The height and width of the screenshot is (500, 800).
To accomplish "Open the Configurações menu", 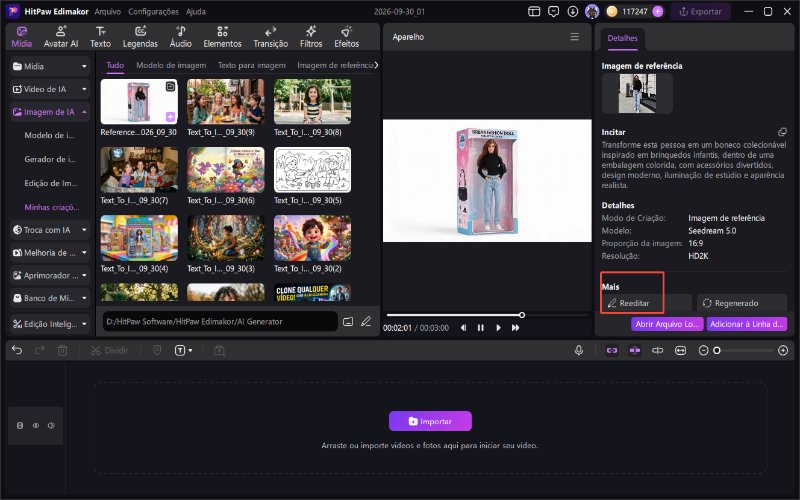I will [154, 11].
